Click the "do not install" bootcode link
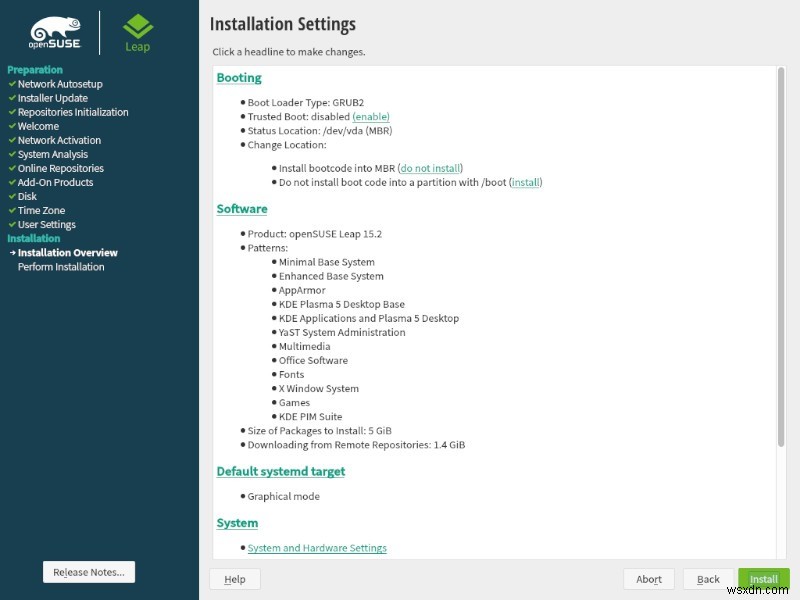 [429, 168]
